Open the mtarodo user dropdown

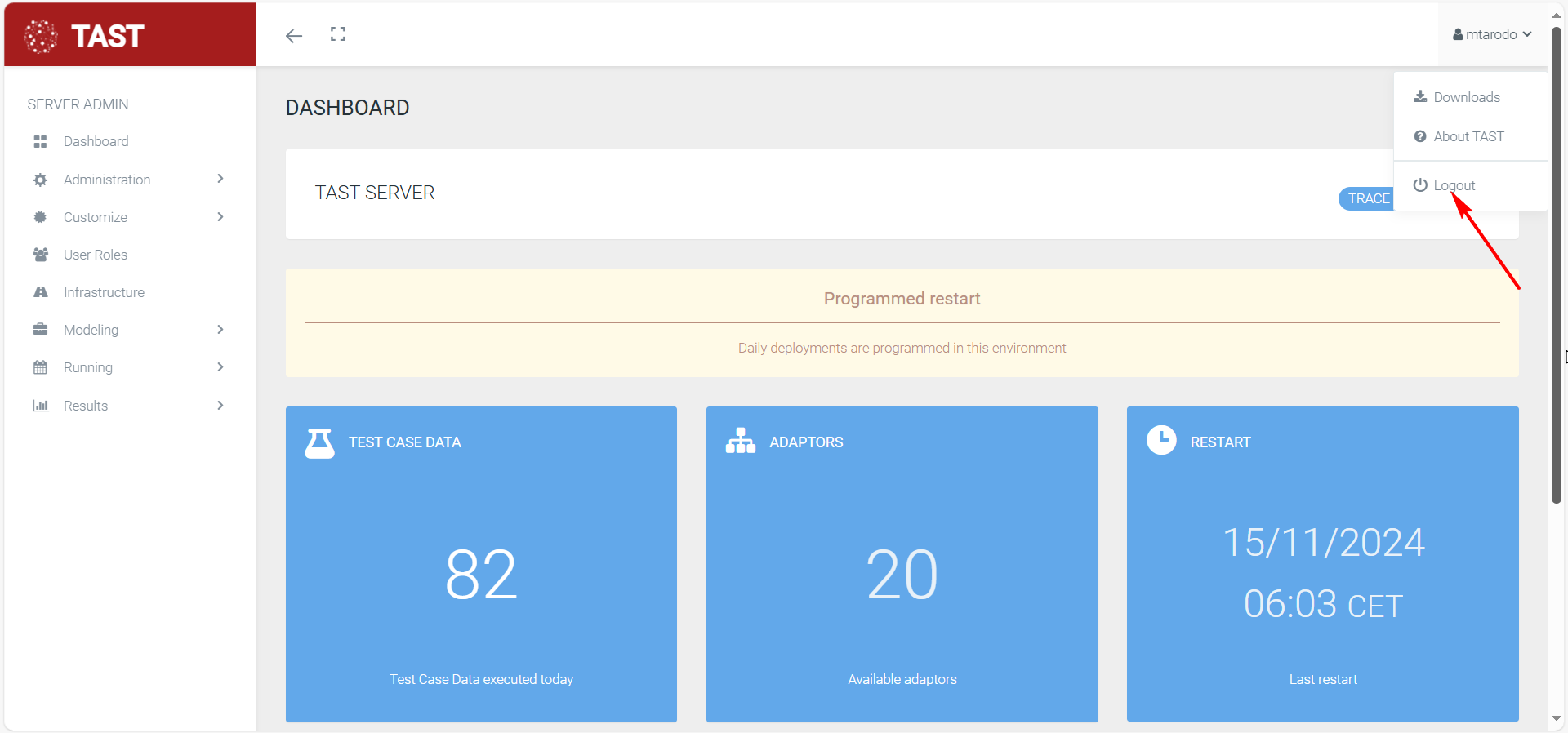(x=1492, y=34)
